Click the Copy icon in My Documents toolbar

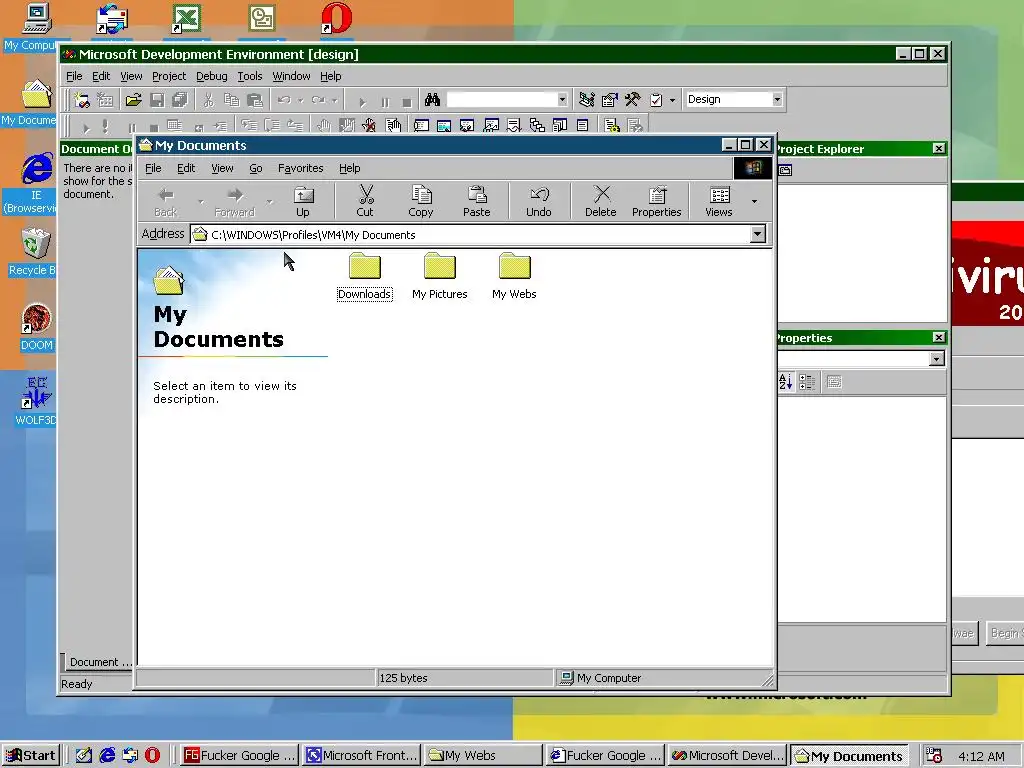[x=421, y=195]
